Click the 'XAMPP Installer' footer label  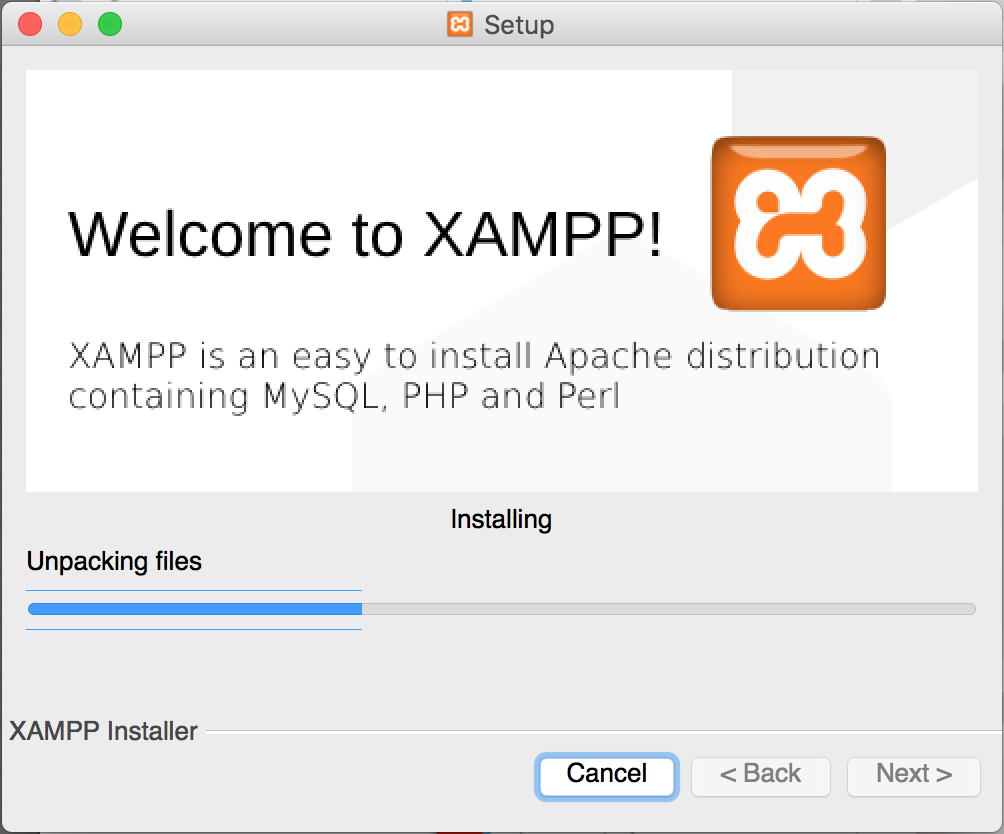pos(104,731)
